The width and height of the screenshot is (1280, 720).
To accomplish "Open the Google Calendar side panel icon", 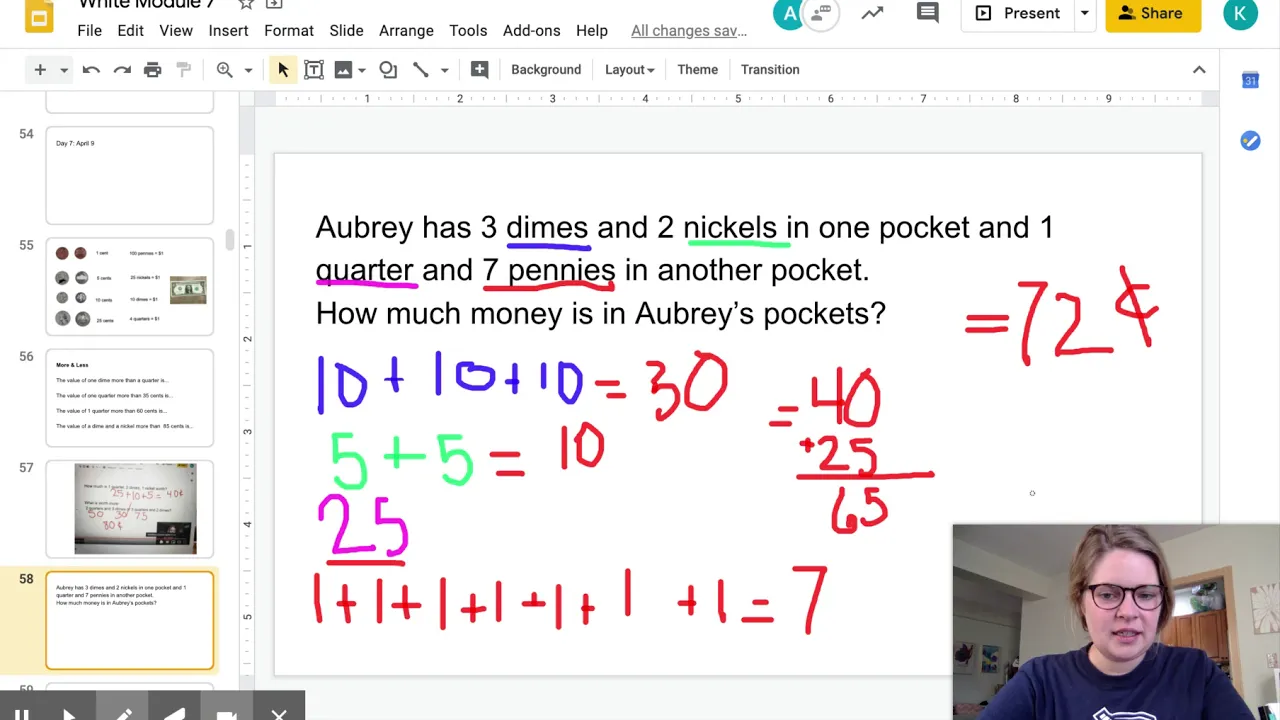I will click(x=1250, y=80).
